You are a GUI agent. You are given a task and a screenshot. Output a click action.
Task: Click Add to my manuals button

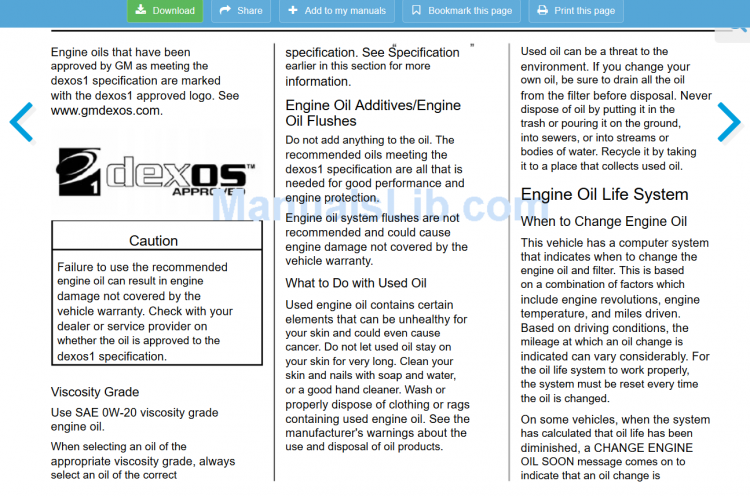[x=337, y=11]
